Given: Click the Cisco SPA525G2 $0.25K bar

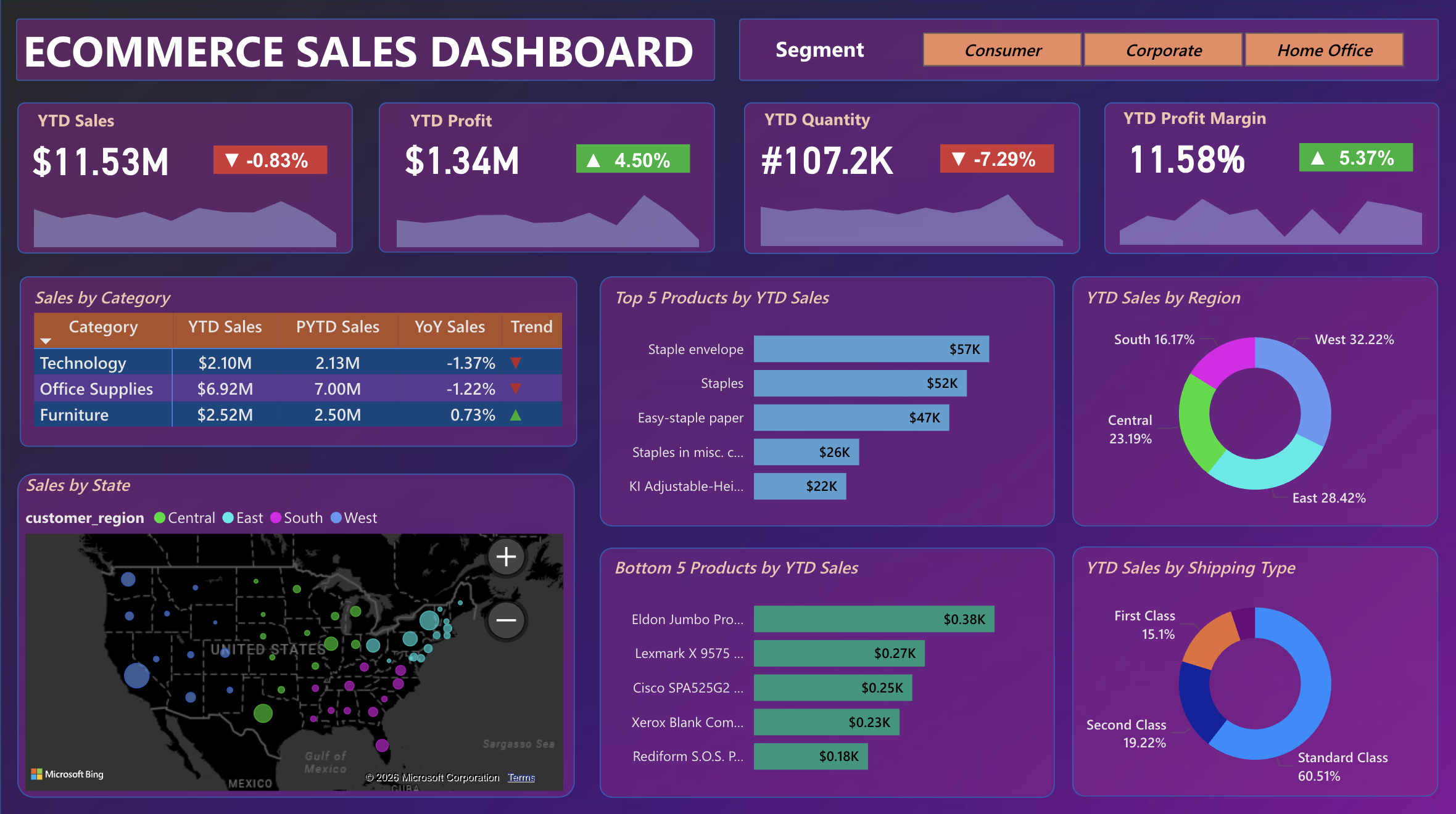Looking at the screenshot, I should [833, 688].
